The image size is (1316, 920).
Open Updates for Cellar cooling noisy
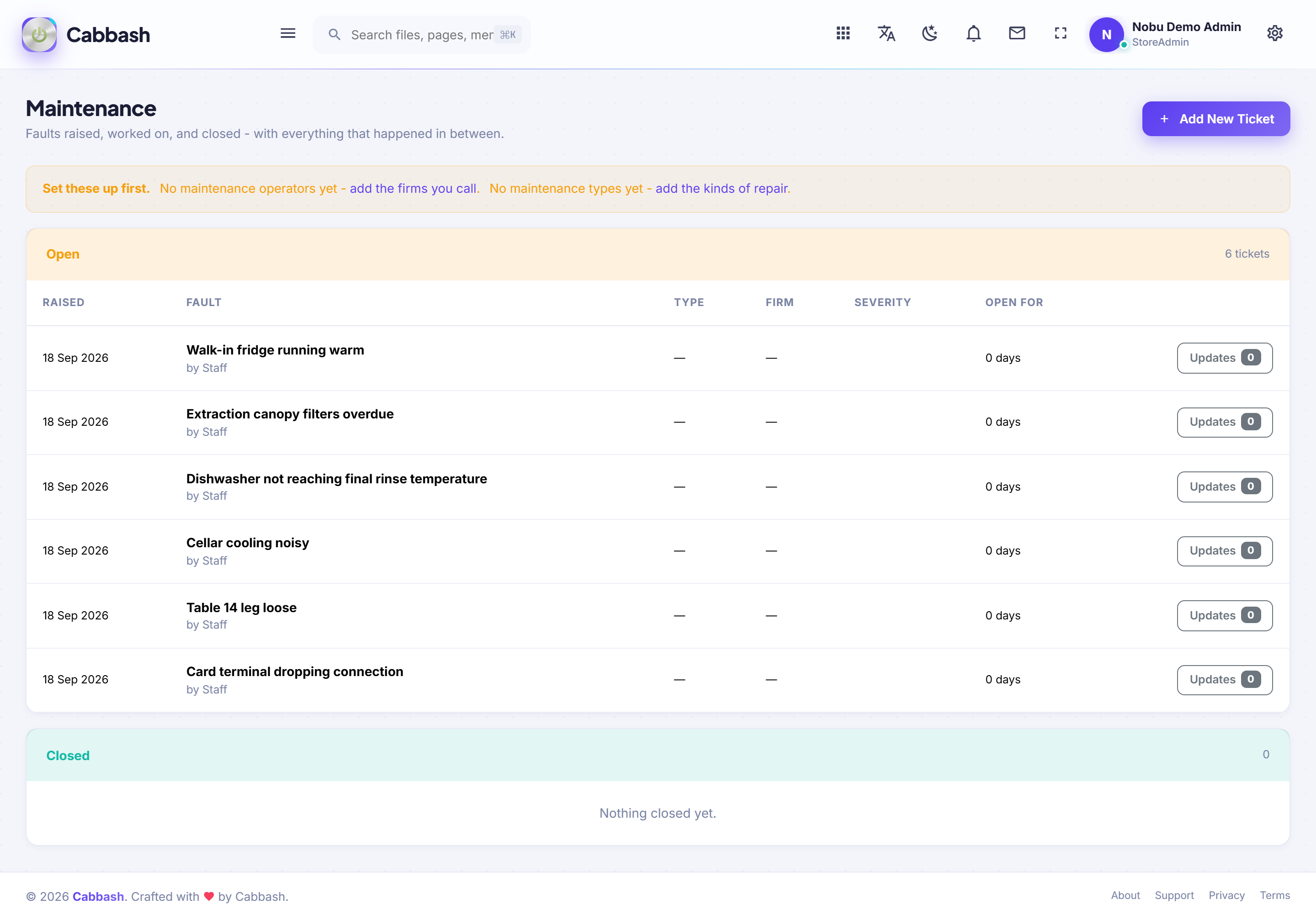point(1224,550)
